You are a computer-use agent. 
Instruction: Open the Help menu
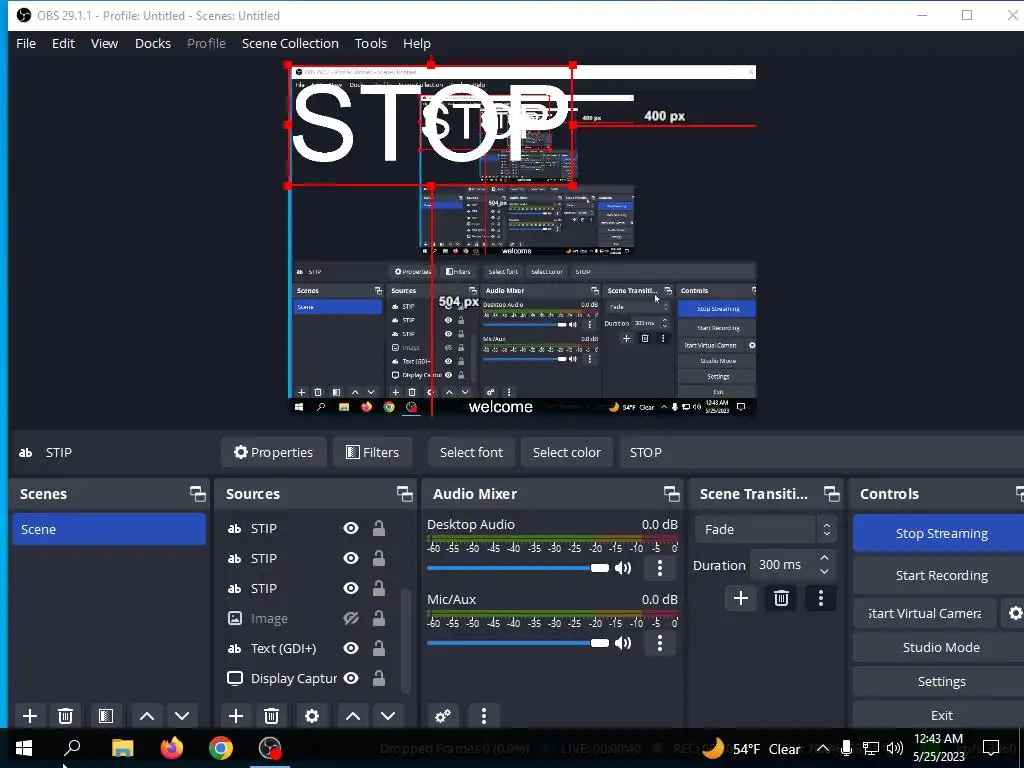417,43
